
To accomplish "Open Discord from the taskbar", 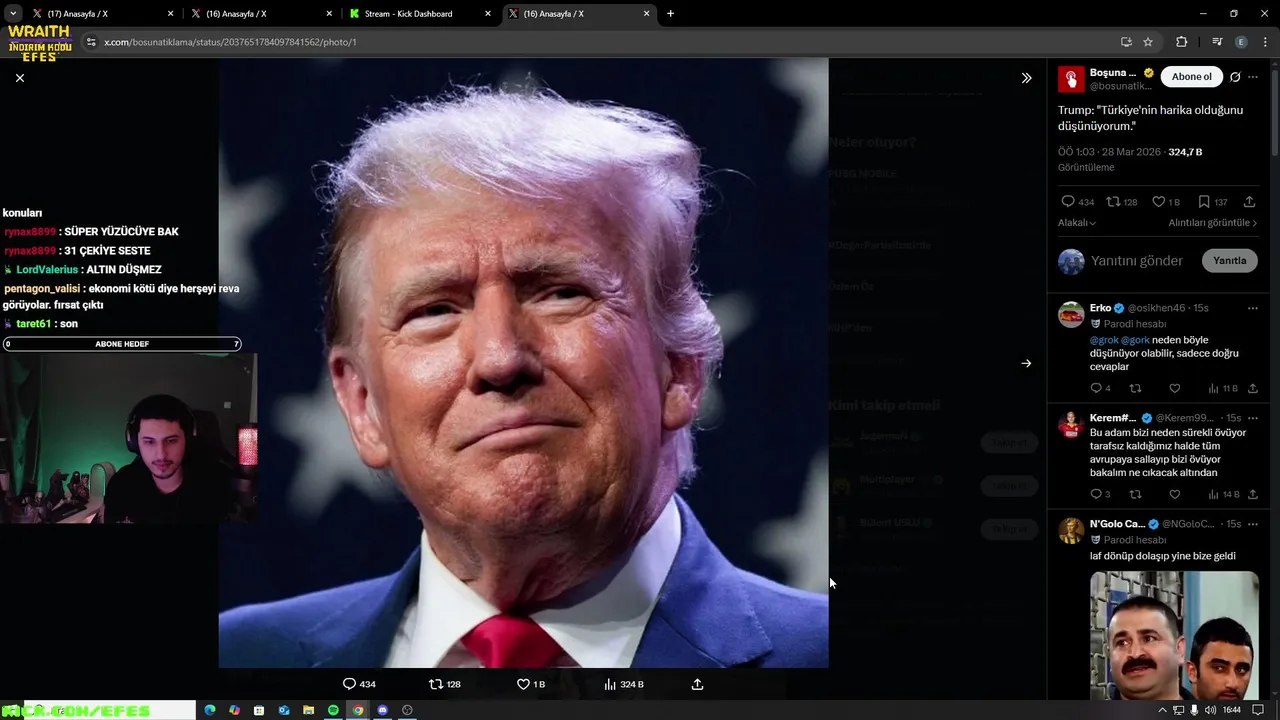I will tap(382, 710).
